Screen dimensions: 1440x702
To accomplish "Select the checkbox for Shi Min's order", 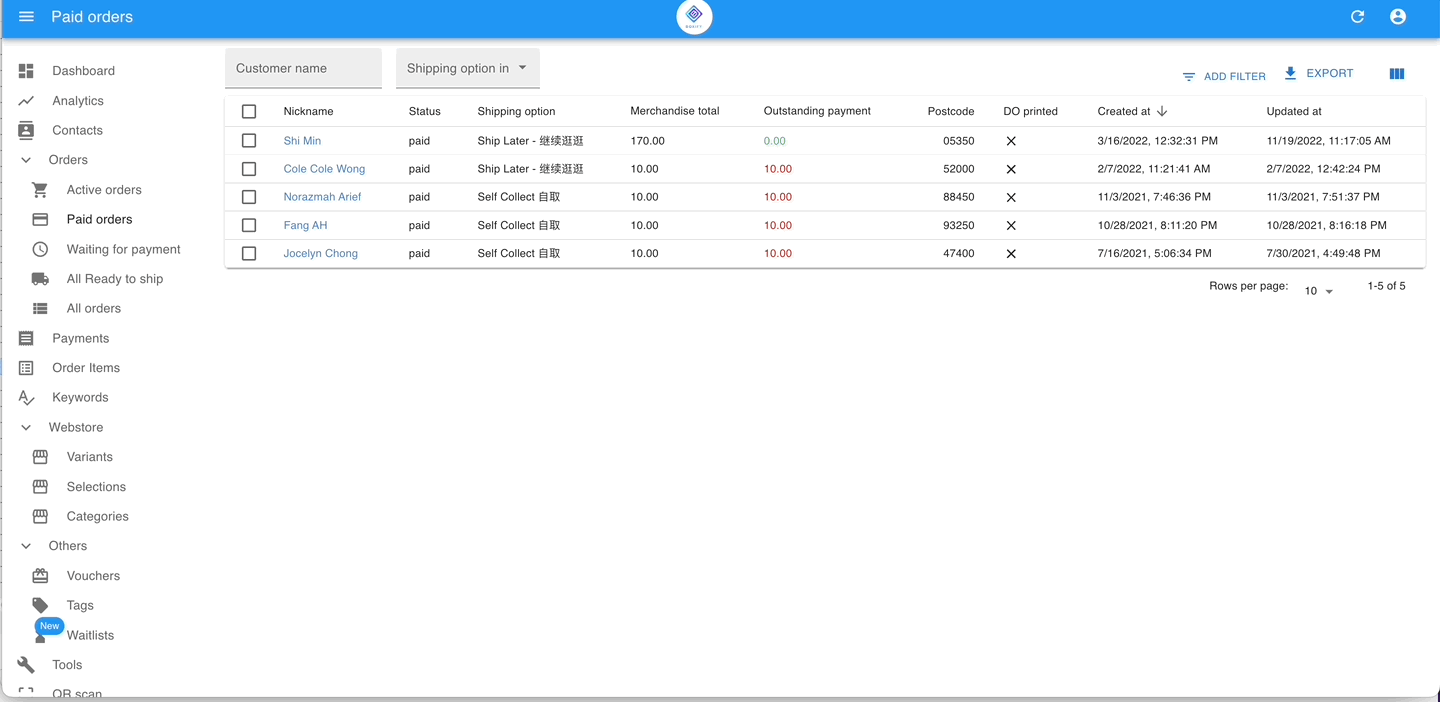I will [x=249, y=141].
